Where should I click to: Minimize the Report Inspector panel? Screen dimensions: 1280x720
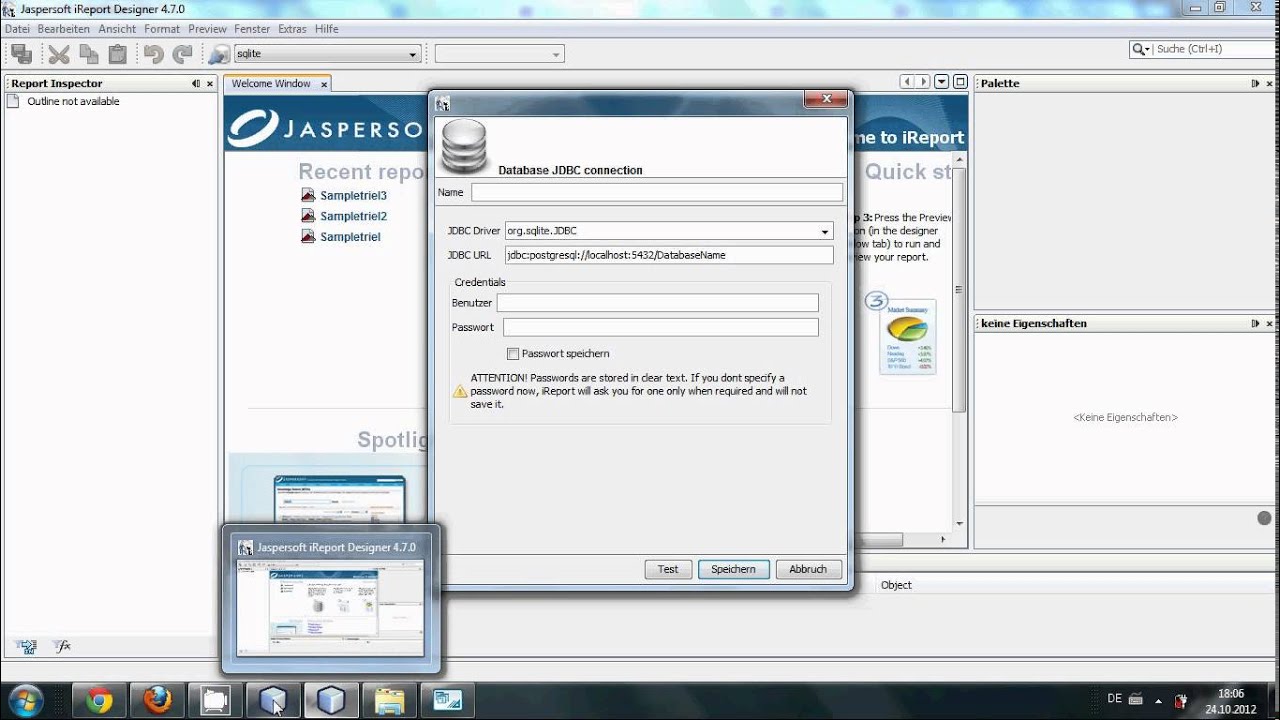196,84
